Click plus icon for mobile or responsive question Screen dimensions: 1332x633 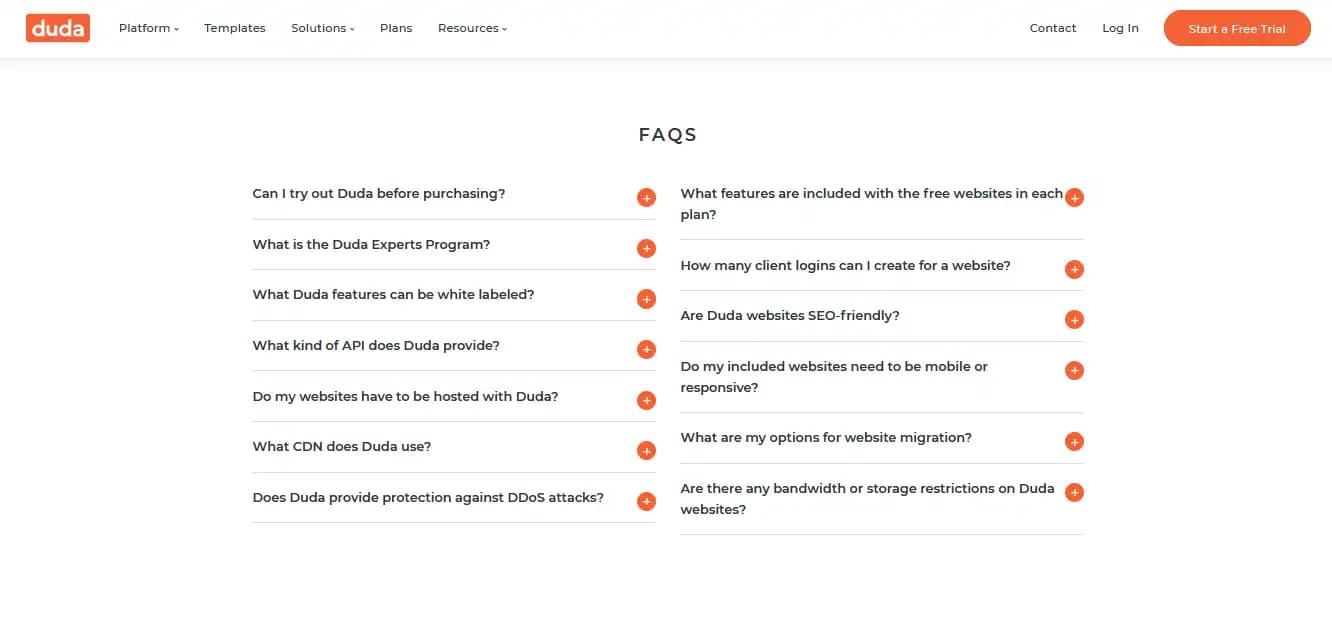1074,370
